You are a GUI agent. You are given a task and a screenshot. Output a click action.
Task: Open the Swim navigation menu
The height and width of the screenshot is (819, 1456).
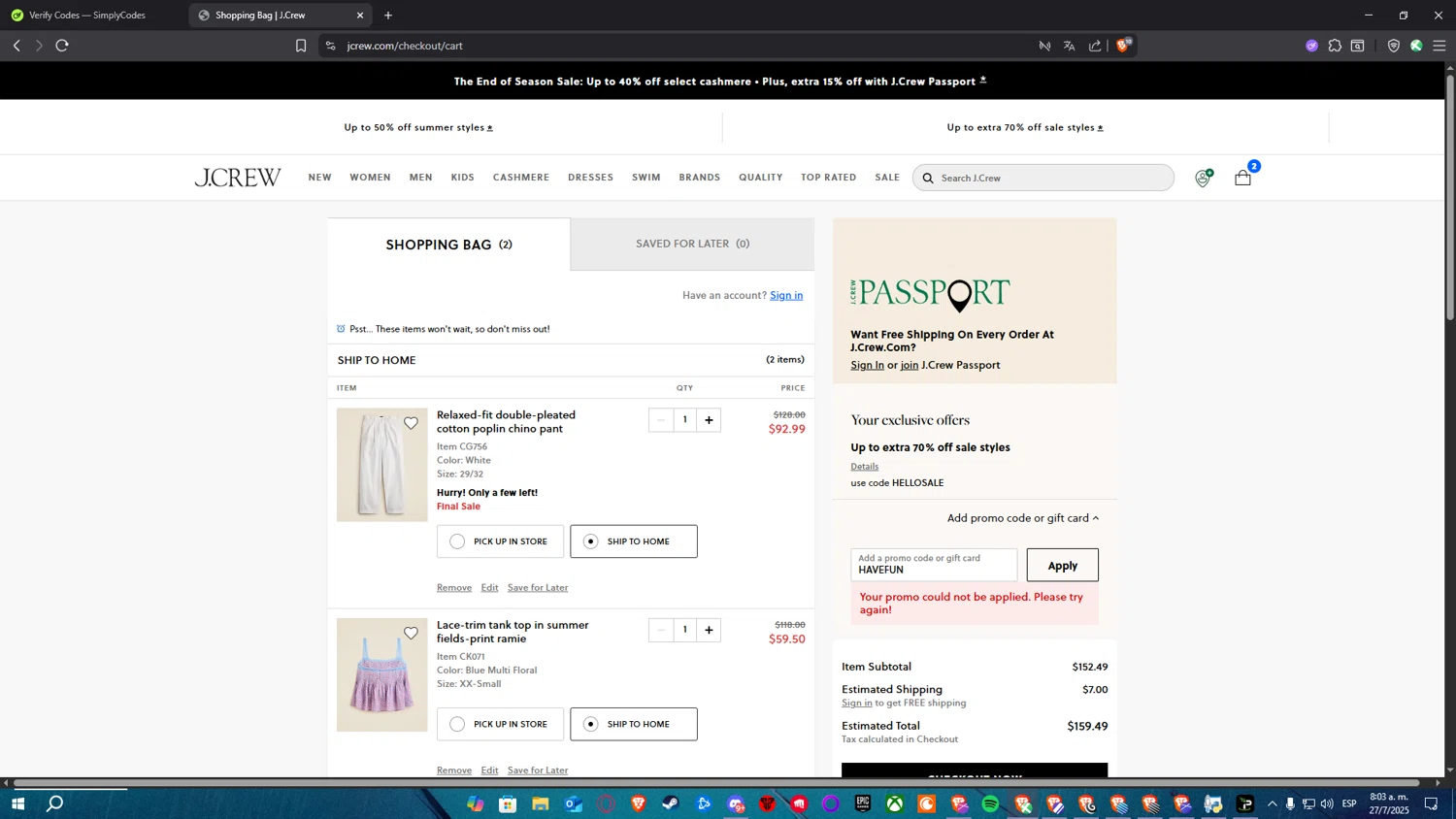tap(646, 178)
